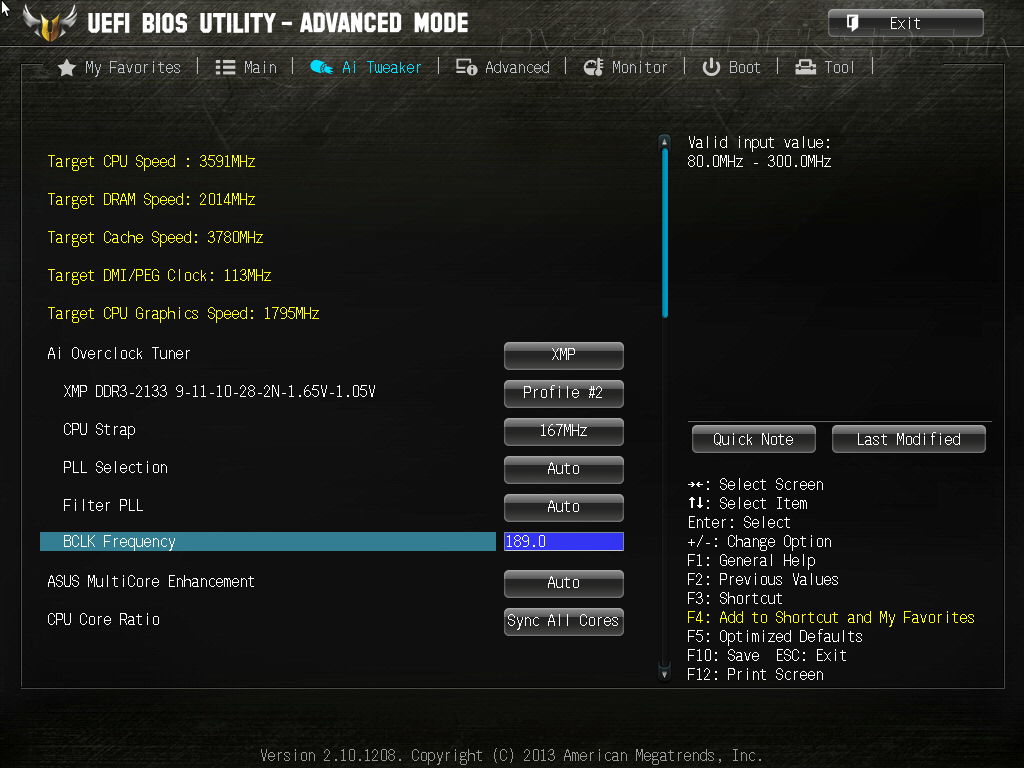Image resolution: width=1024 pixels, height=768 pixels.
Task: Click the Tool printer-like icon
Action: point(805,67)
